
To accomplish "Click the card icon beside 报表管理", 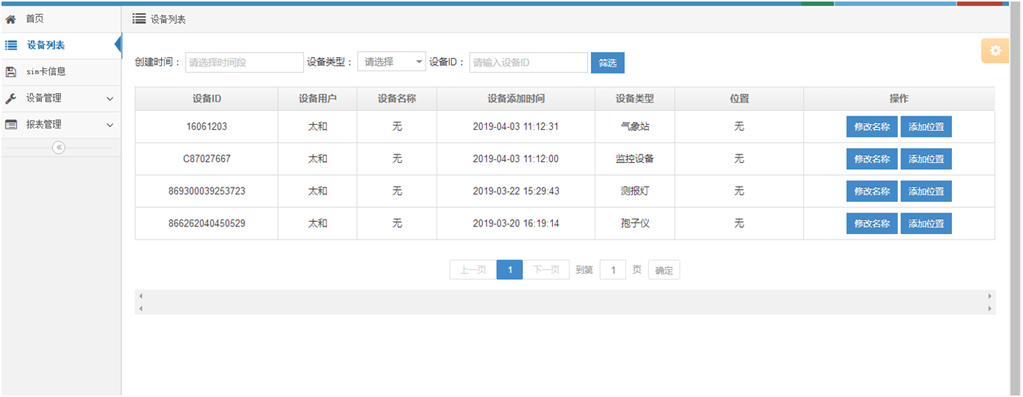I will pos(10,125).
